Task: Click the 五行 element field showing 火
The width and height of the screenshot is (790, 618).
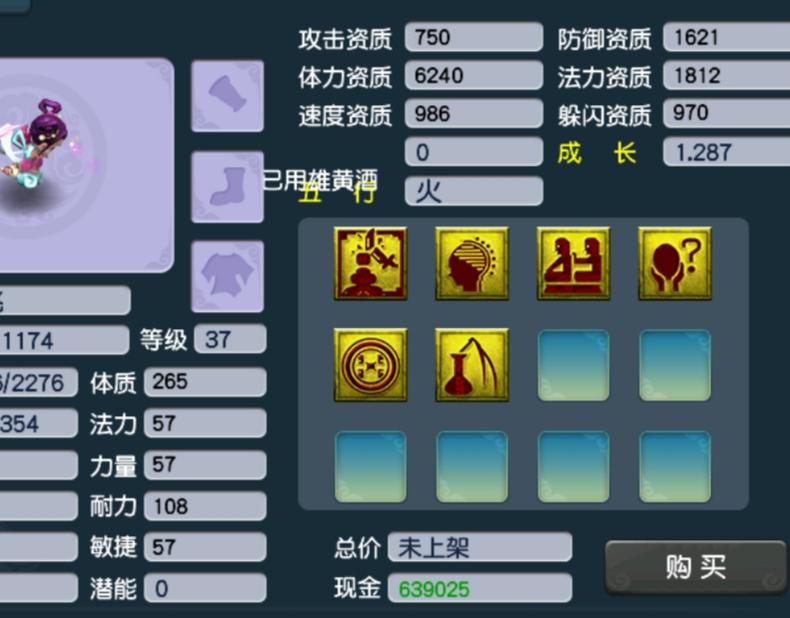Action: pos(474,191)
